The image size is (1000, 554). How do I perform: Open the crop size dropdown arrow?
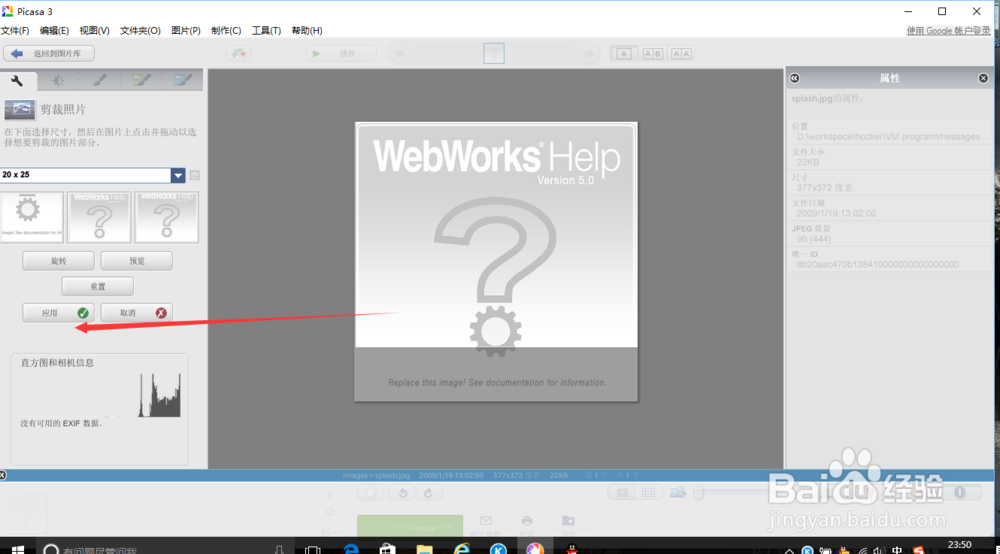178,175
